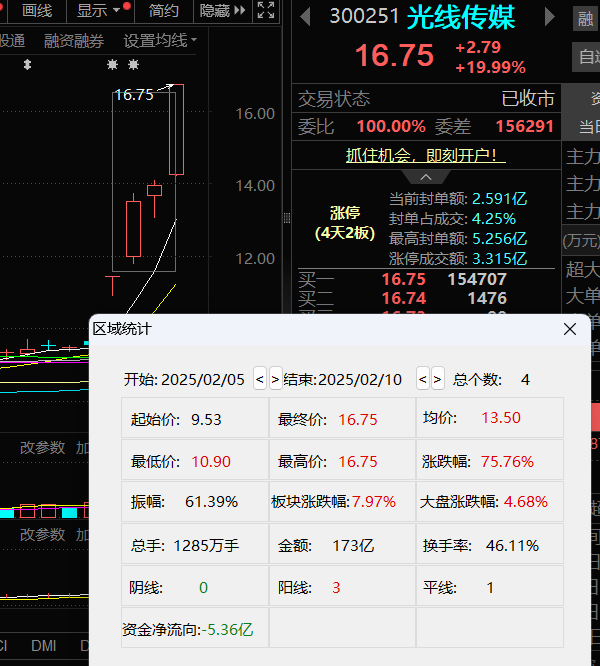600x666 pixels.
Task: Click the panel splitter grip handle
Action: (287, 218)
